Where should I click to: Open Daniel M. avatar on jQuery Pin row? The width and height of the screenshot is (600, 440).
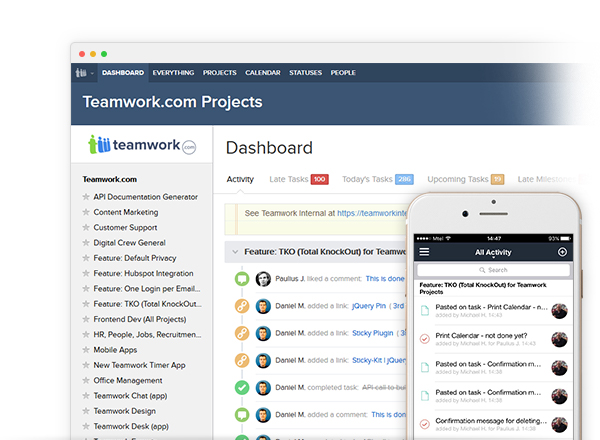[263, 306]
